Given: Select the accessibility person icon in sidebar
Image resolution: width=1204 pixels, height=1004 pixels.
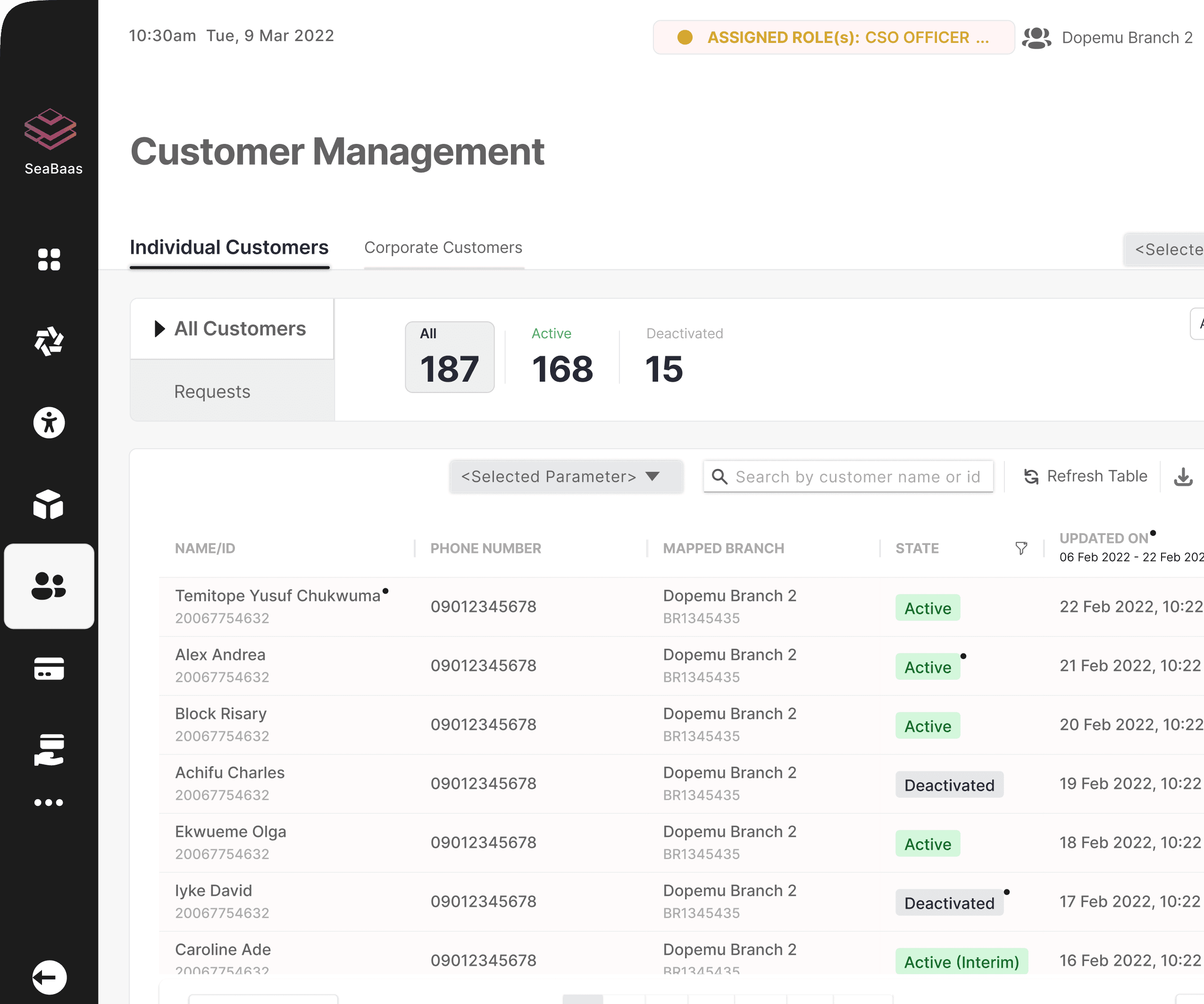Looking at the screenshot, I should [x=49, y=423].
